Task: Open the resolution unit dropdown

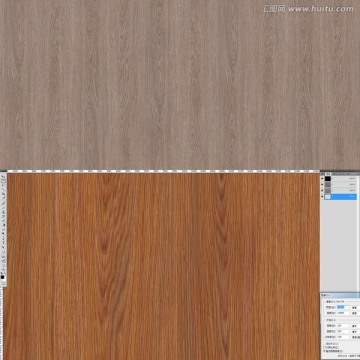Action: pos(356,337)
